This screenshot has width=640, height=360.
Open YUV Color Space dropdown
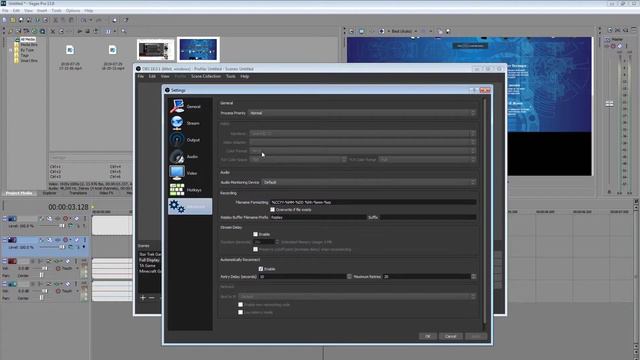click(298, 160)
